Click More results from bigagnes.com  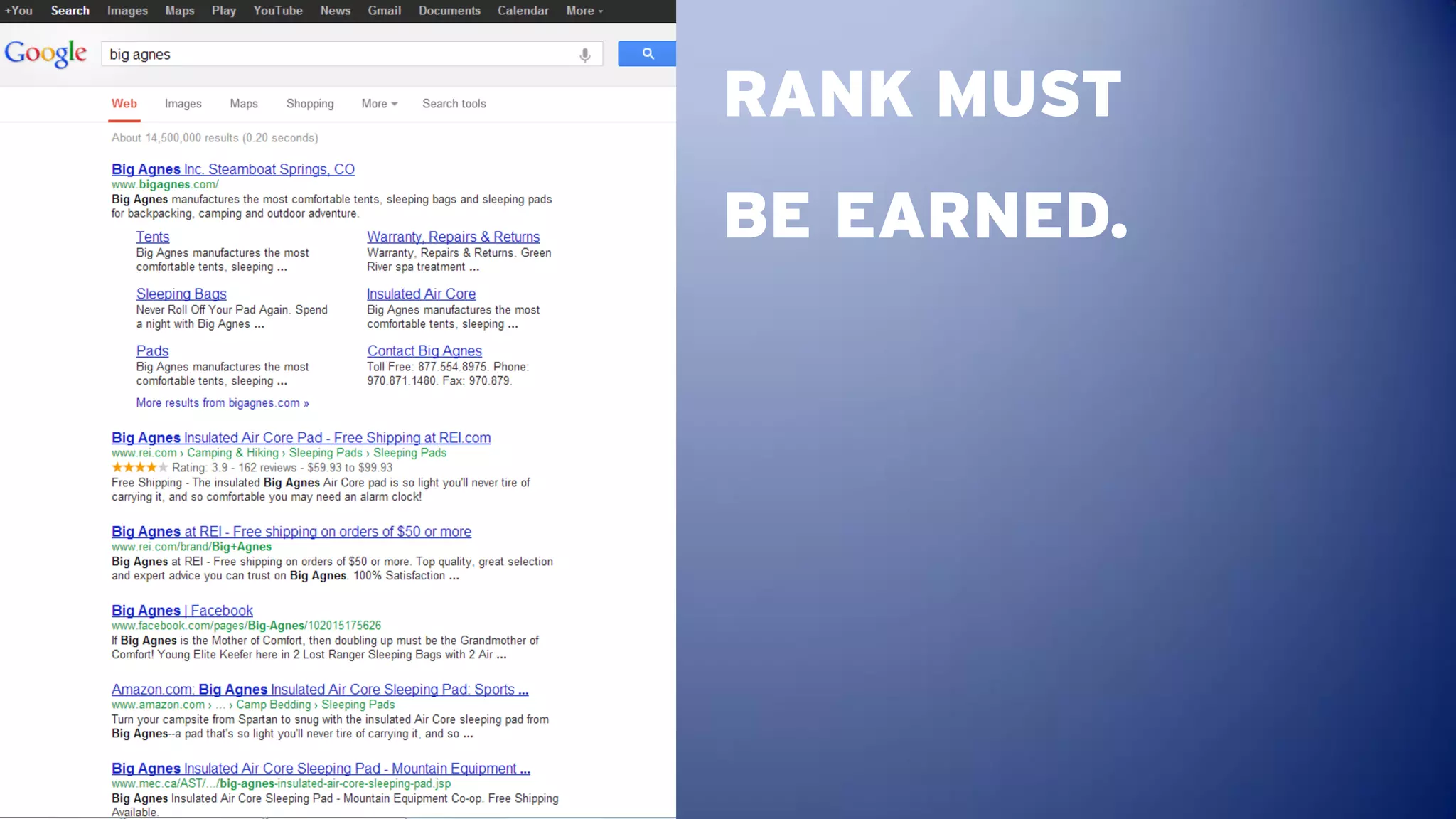click(x=223, y=403)
